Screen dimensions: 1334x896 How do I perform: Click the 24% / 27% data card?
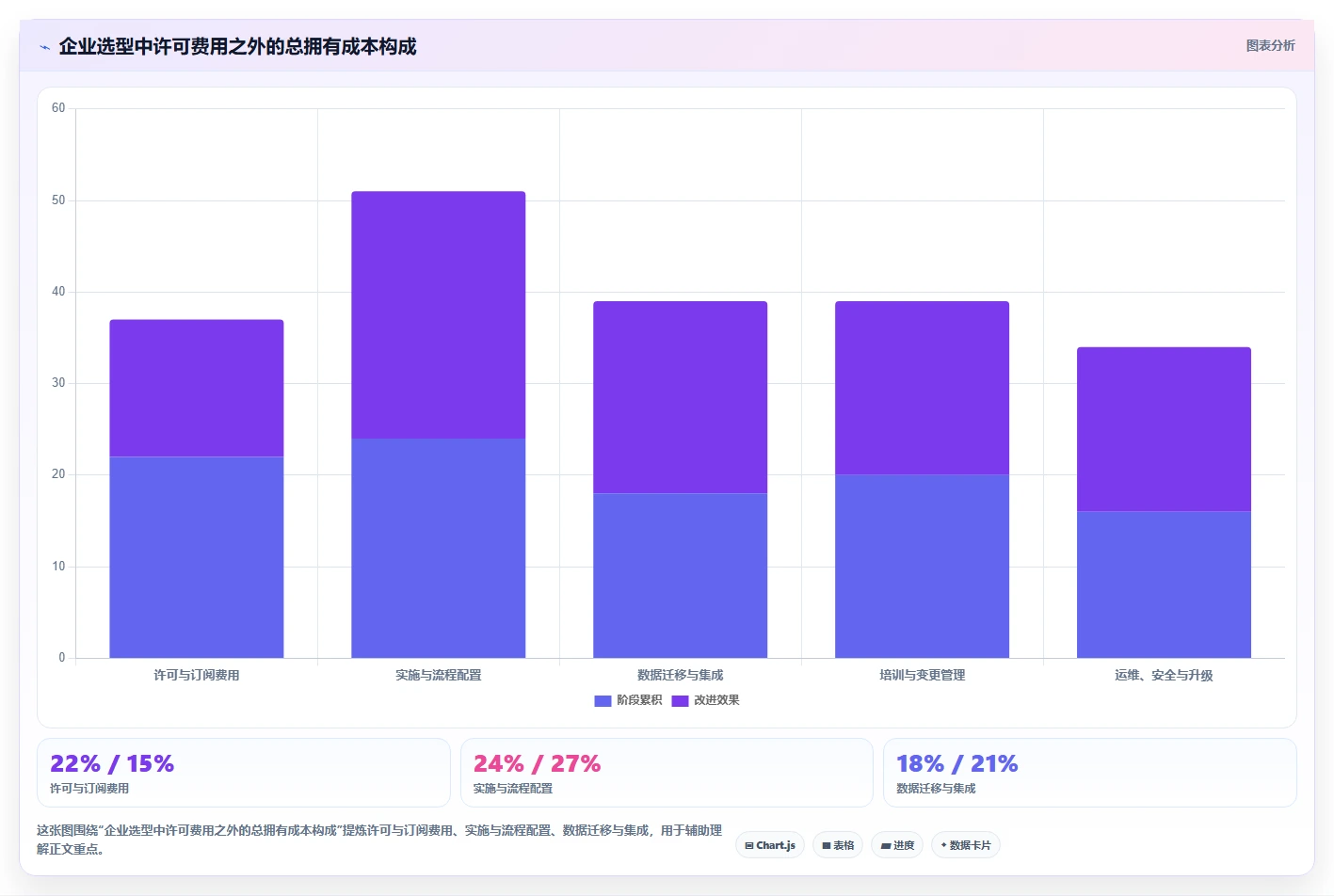pos(667,773)
